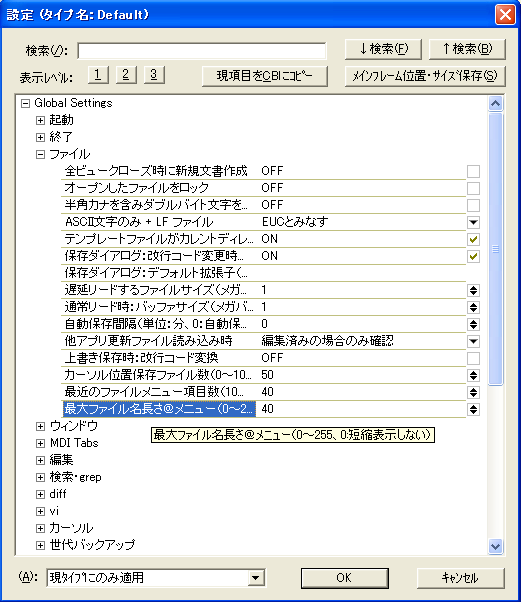Open the ASCII文字のみ + LF ファイル dropdown arrow
The height and width of the screenshot is (602, 521).
(x=473, y=222)
